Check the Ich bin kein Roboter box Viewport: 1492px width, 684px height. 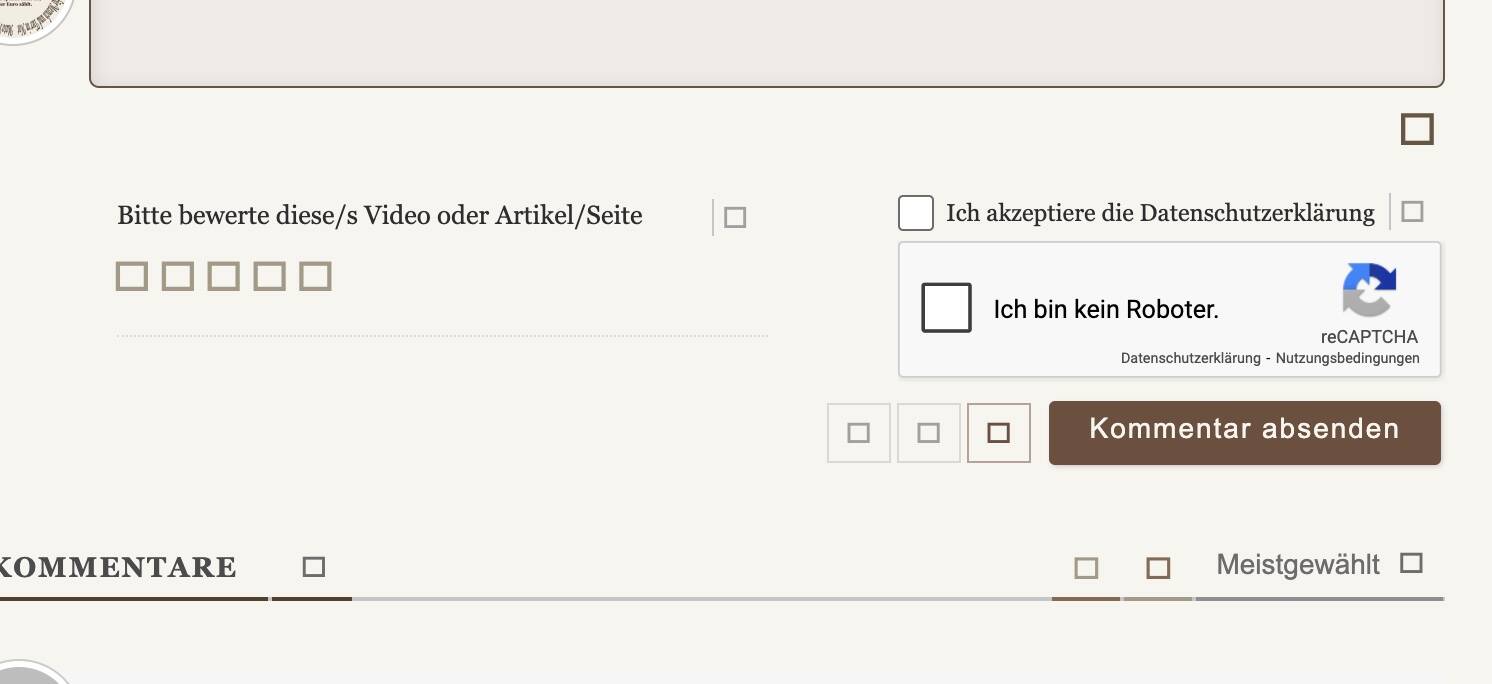(946, 308)
